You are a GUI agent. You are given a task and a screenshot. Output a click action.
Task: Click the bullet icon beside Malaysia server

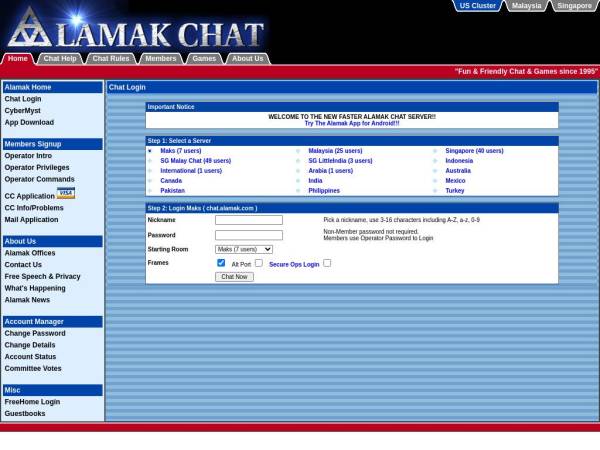(x=298, y=151)
